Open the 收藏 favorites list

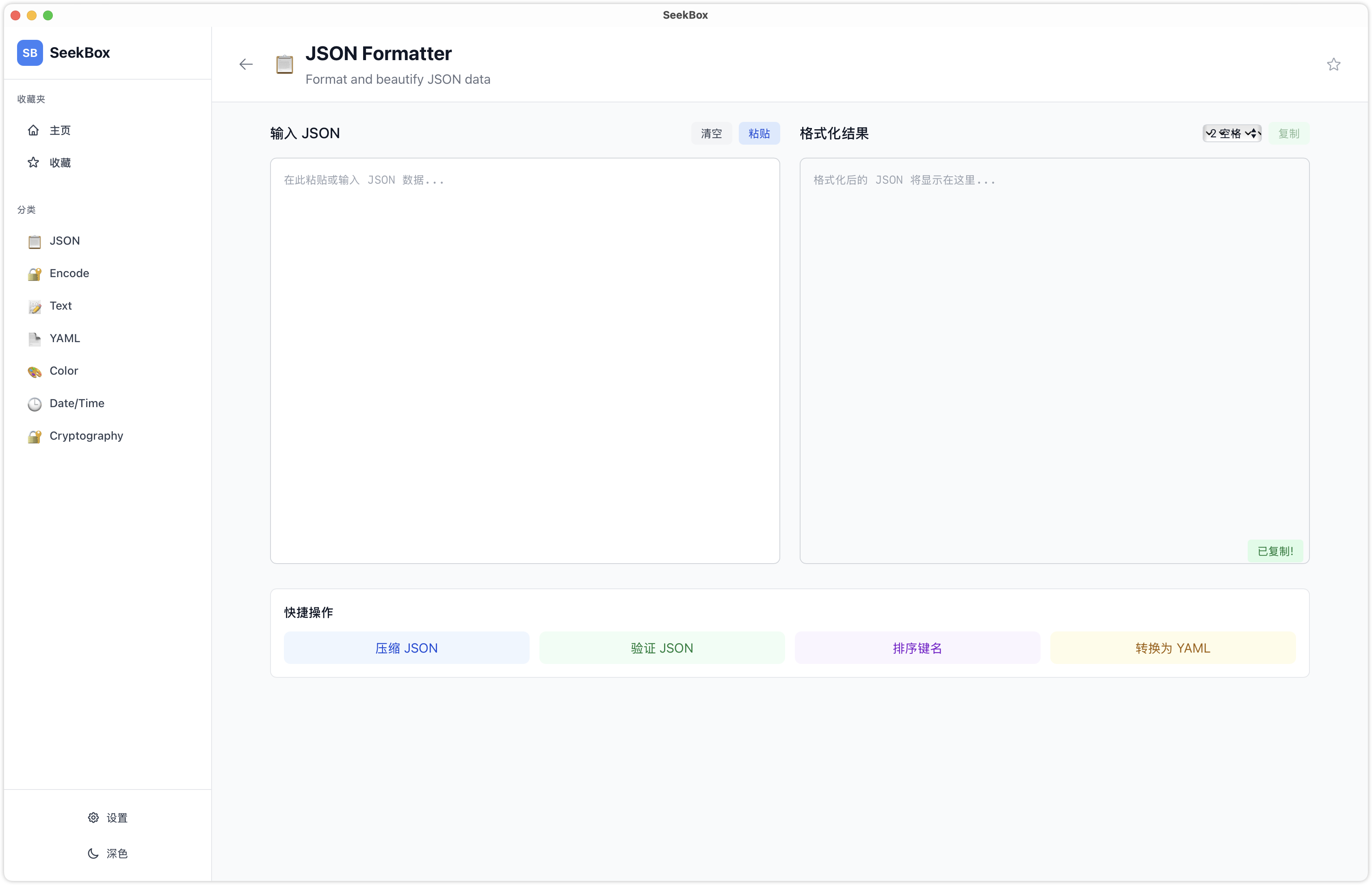pyautogui.click(x=60, y=163)
